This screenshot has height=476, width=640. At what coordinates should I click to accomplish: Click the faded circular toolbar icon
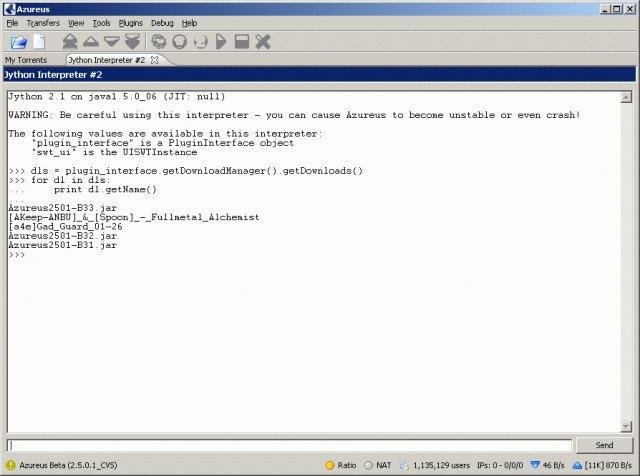(200, 42)
